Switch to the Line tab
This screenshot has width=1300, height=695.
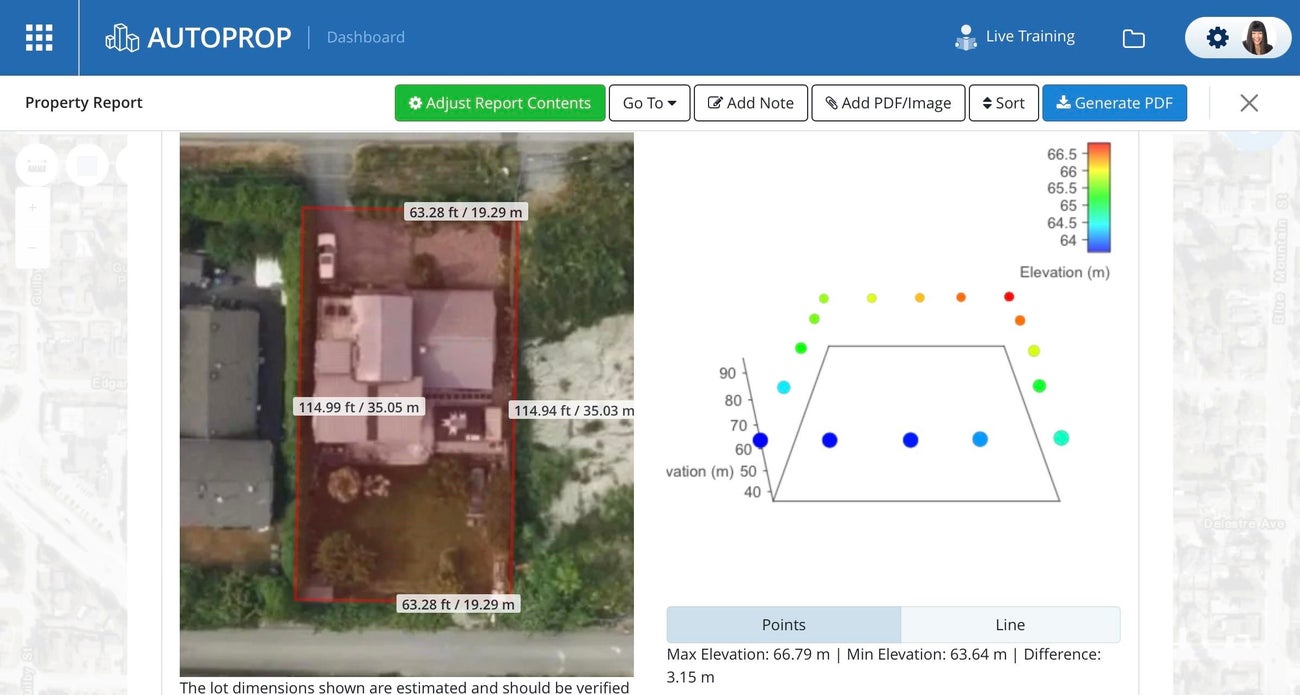point(1010,625)
